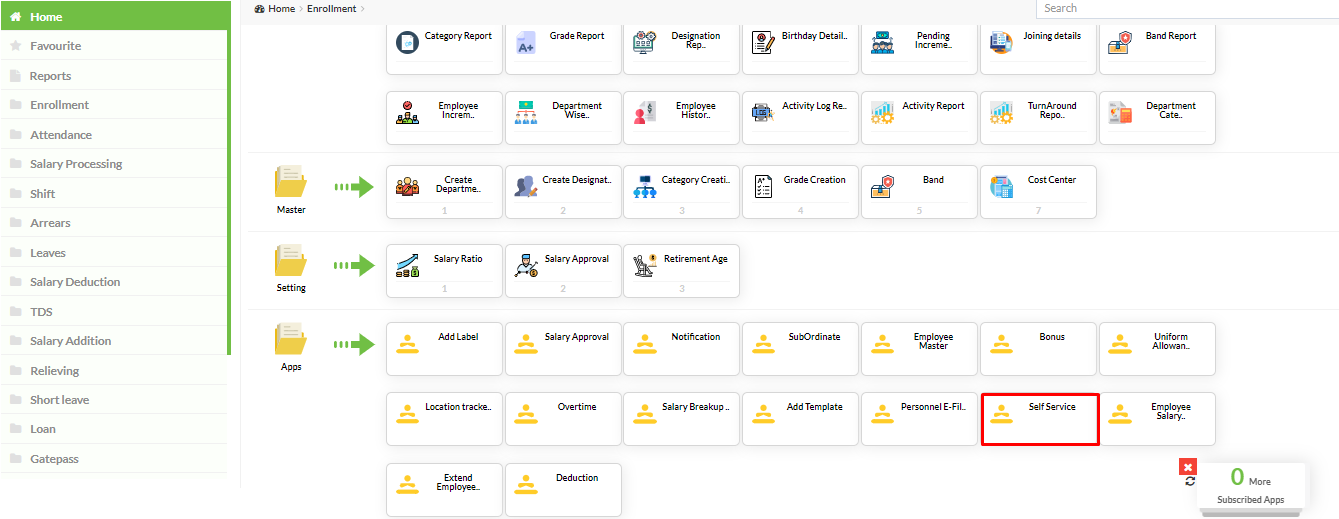Open the Extend Employee app
The image size is (1339, 519).
[445, 490]
